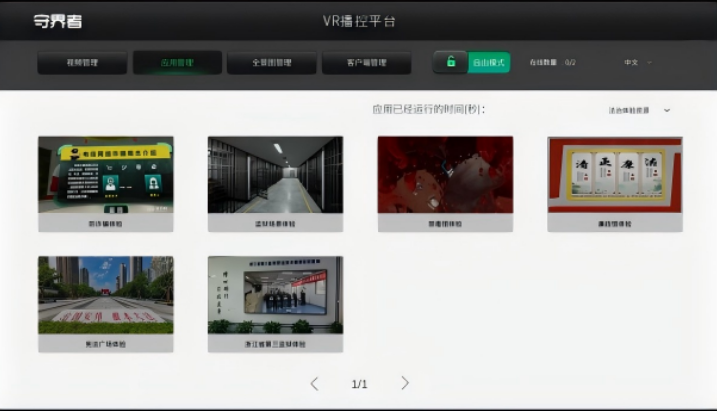The image size is (717, 411).
Task: Go to next page with right arrow
Action: click(x=405, y=383)
